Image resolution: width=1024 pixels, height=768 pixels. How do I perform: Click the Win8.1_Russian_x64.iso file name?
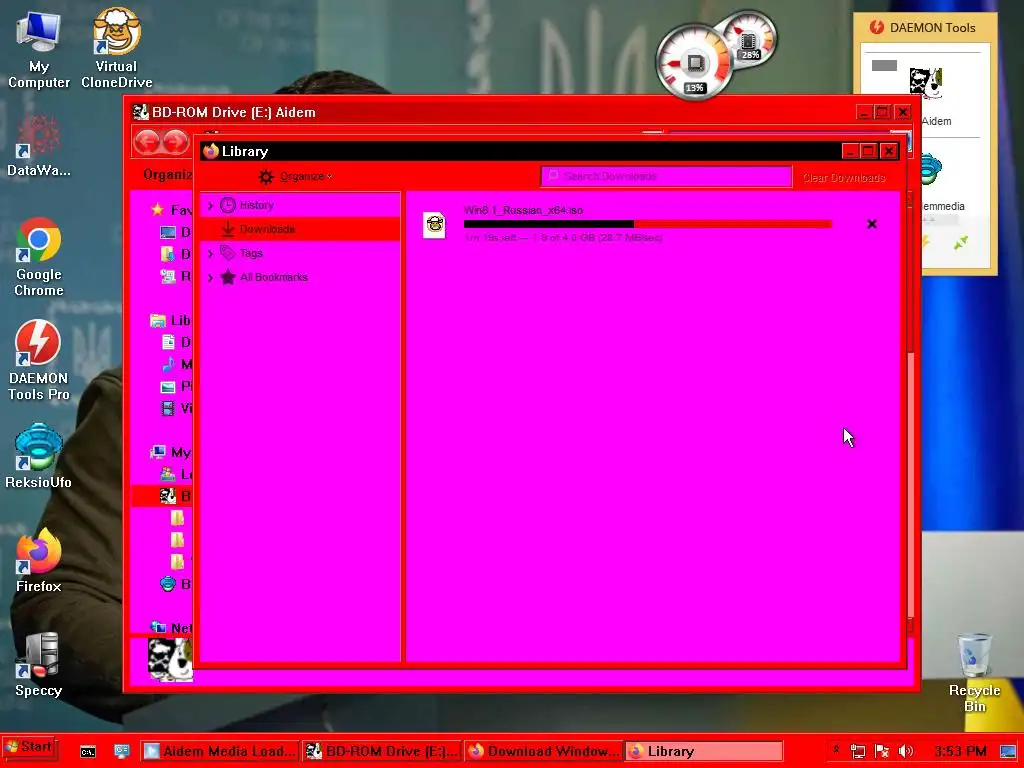click(x=523, y=210)
